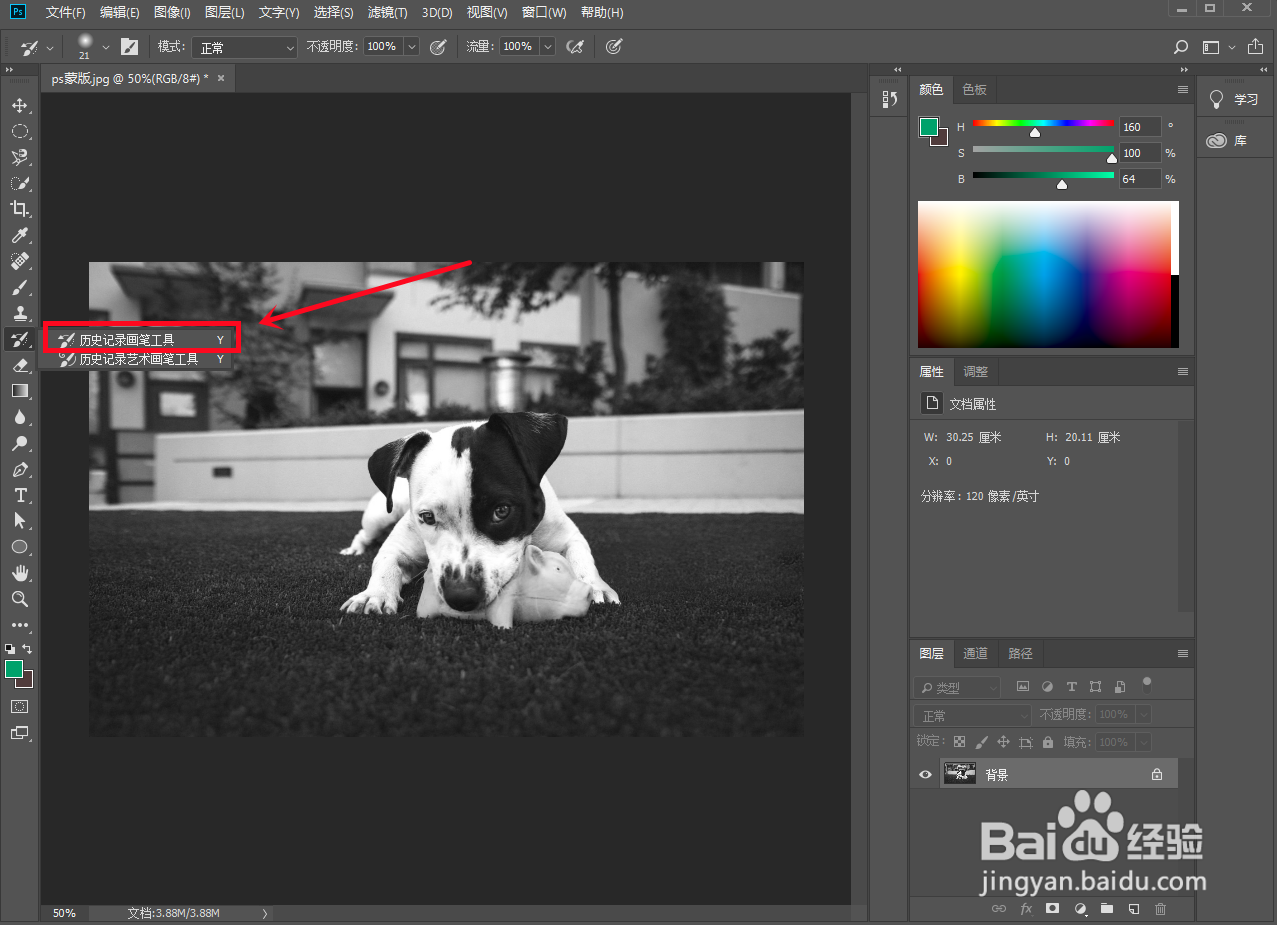Select the Zoom tool in toolbar
Screen dimensions: 1277x925
pos(19,599)
